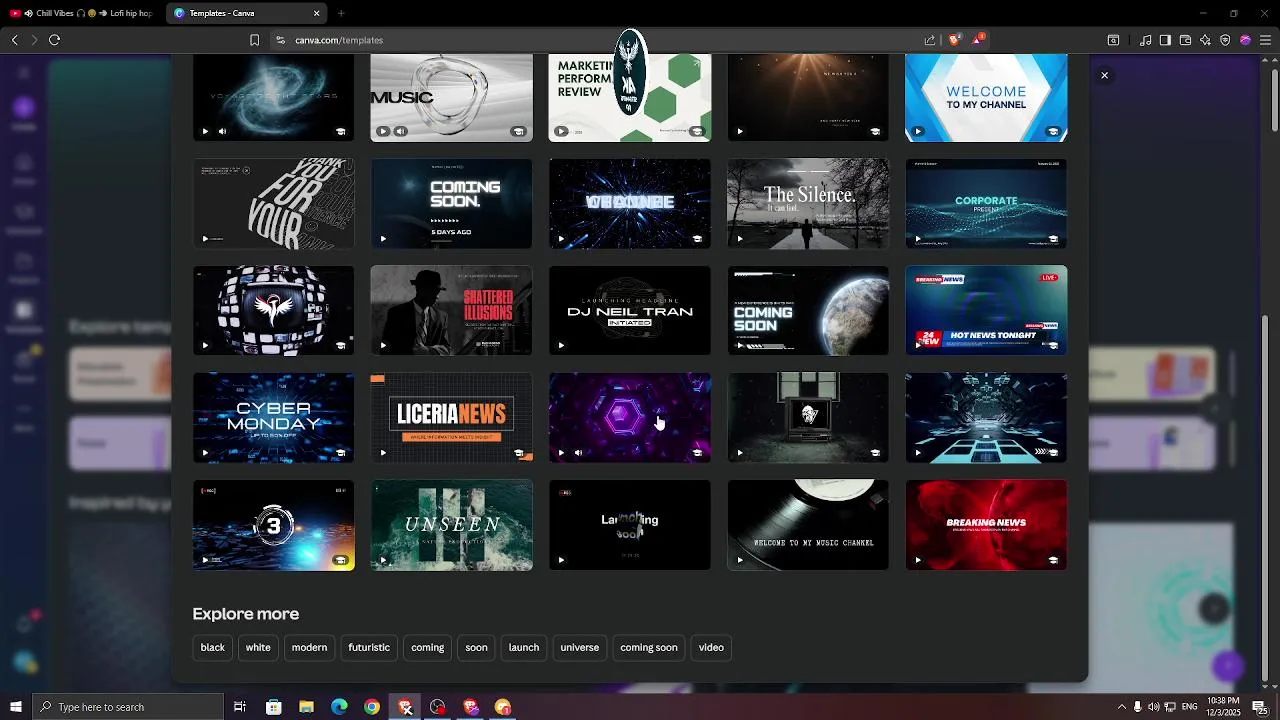
Task: Open the Brave Rewards triangle icon
Action: 978,40
